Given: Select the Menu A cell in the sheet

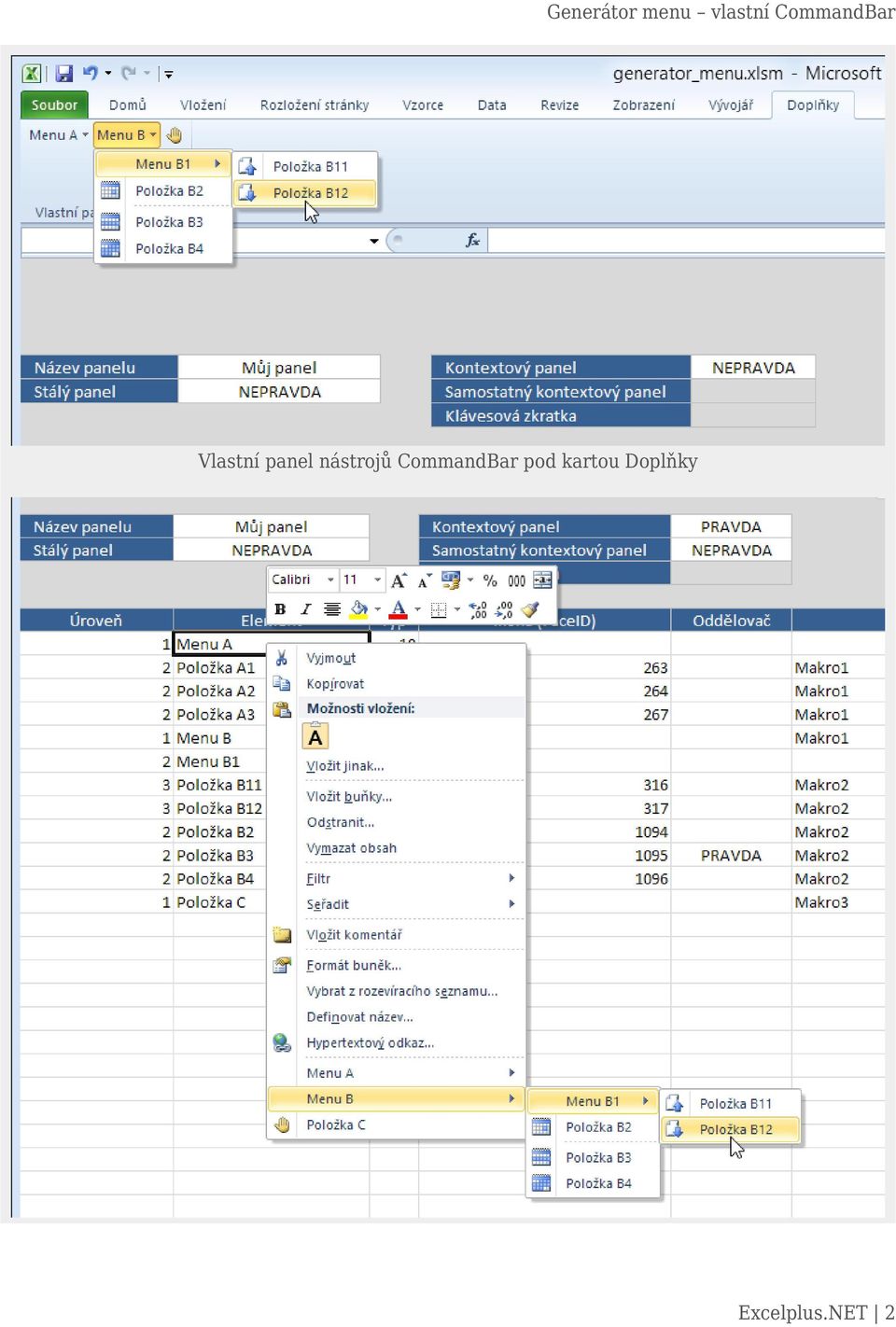Looking at the screenshot, I should coord(272,644).
